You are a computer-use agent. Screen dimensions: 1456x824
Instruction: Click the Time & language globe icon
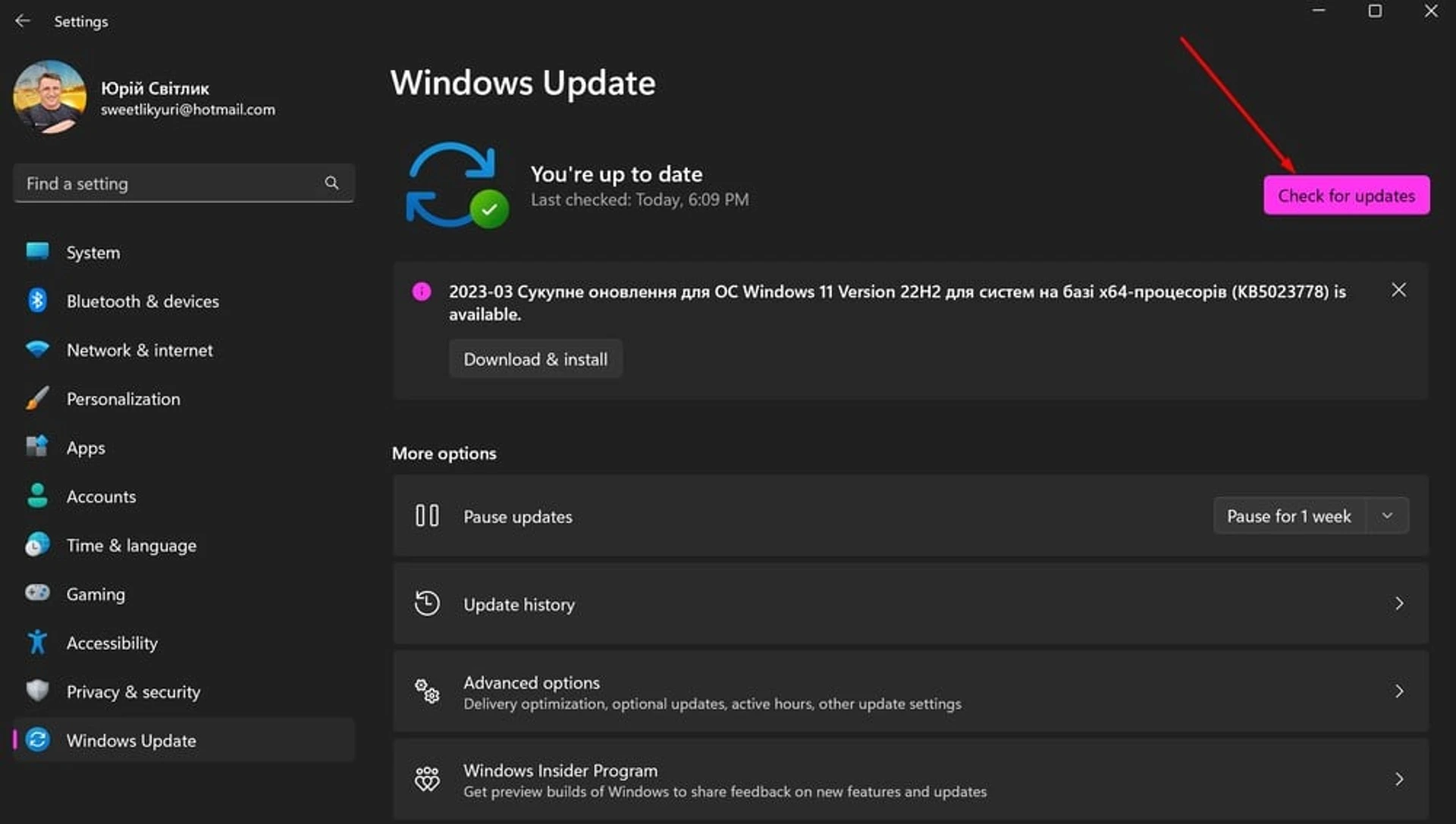point(37,544)
